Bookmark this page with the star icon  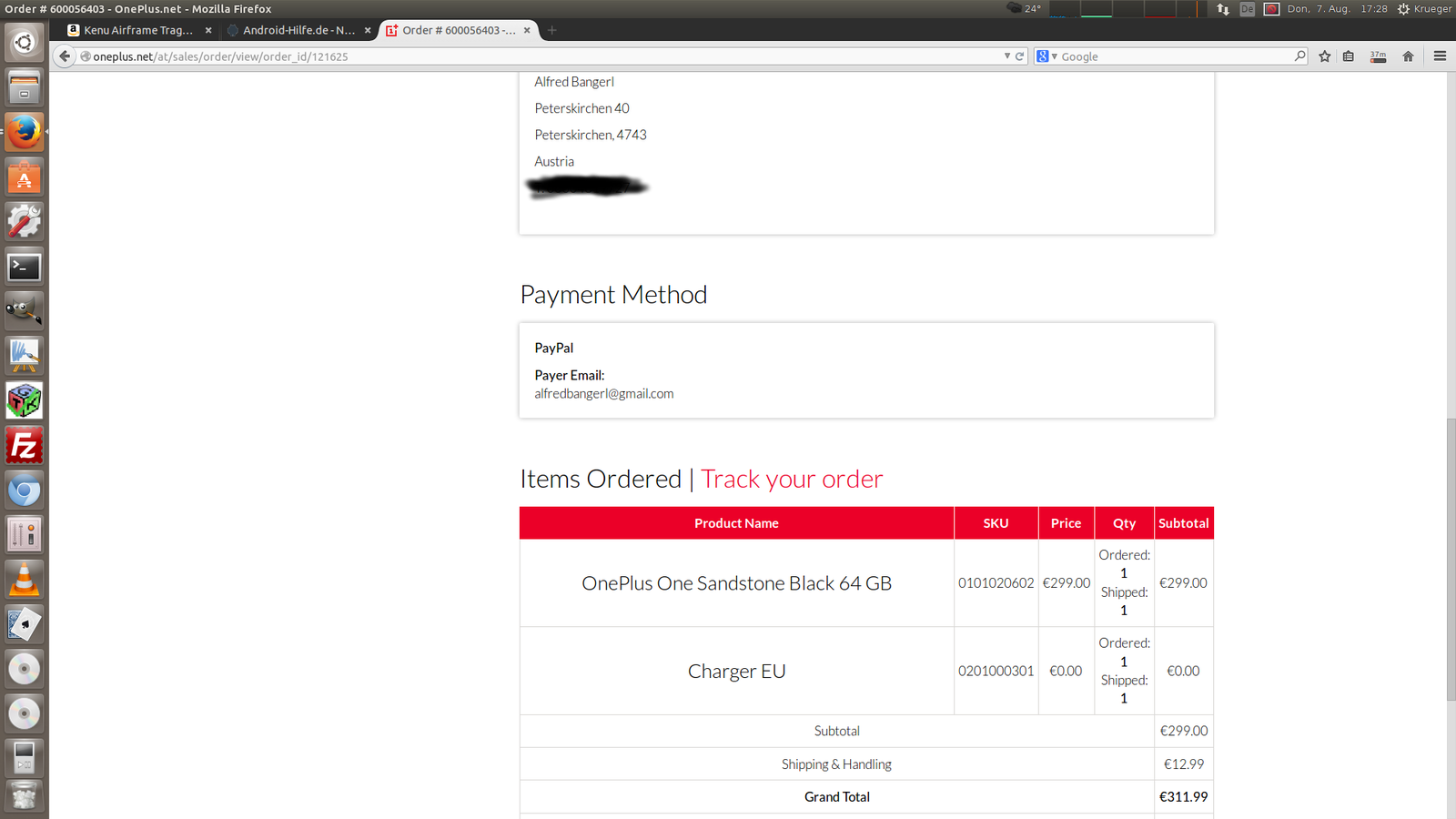tap(1325, 56)
